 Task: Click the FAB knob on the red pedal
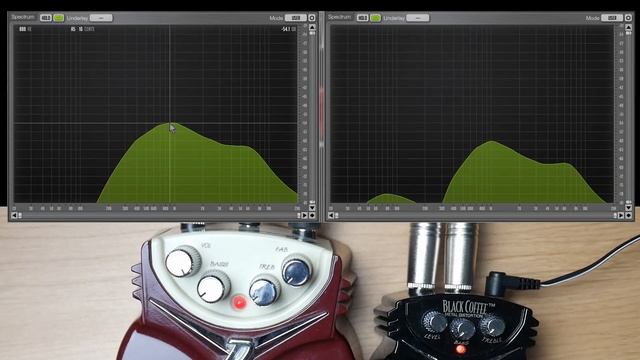pyautogui.click(x=297, y=270)
